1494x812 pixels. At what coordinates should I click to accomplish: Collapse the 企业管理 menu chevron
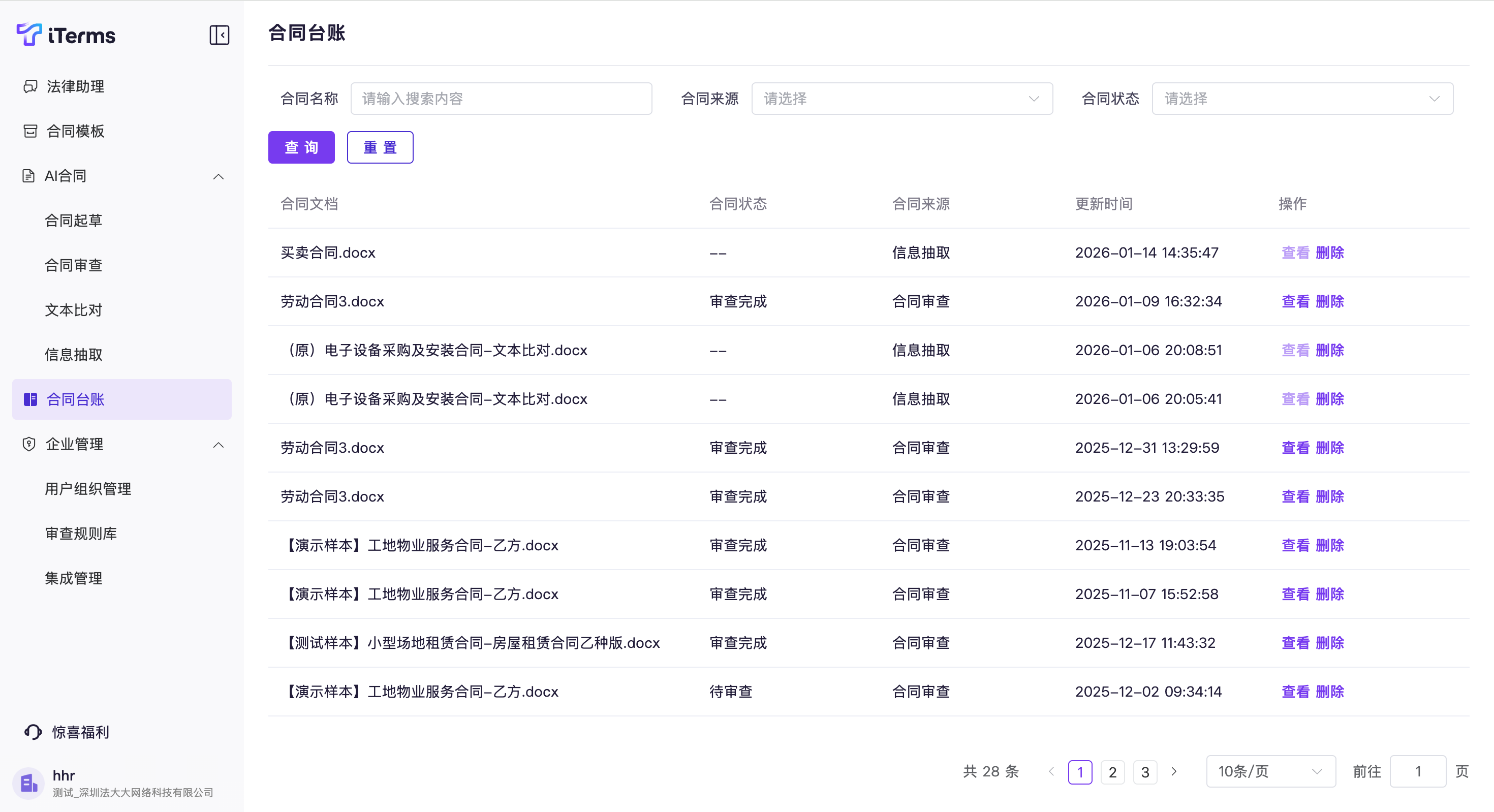point(218,445)
